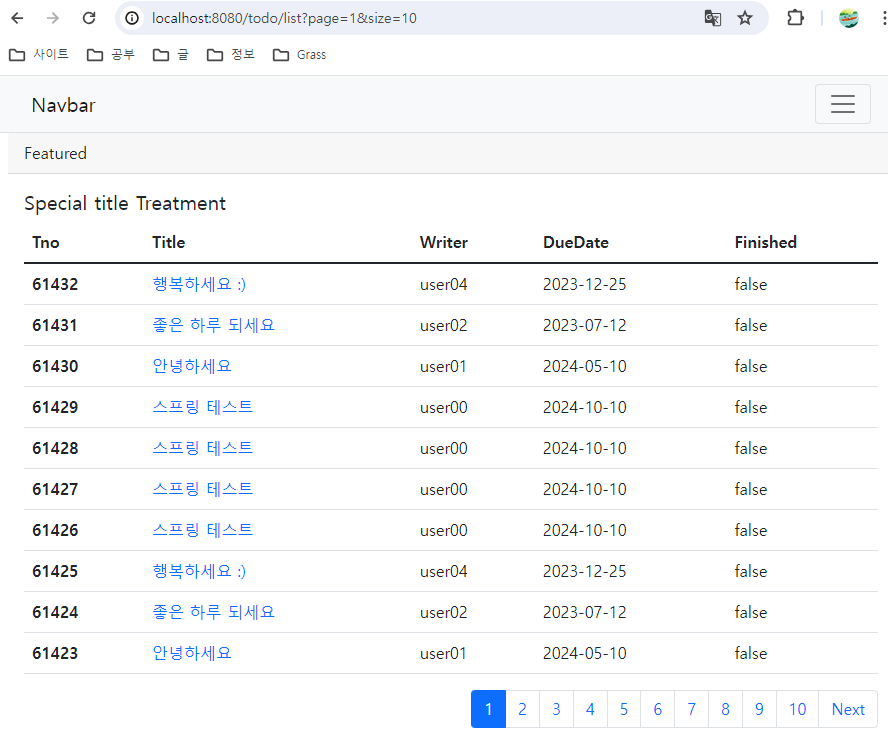
Task: Go to pagination page 3
Action: pos(556,709)
